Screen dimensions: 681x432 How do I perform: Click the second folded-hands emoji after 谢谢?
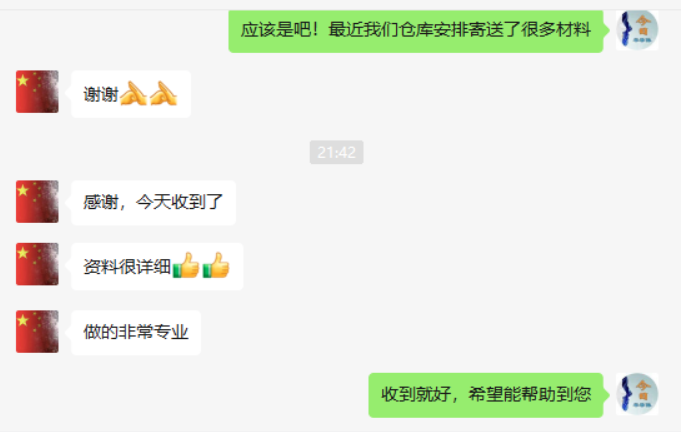click(163, 93)
